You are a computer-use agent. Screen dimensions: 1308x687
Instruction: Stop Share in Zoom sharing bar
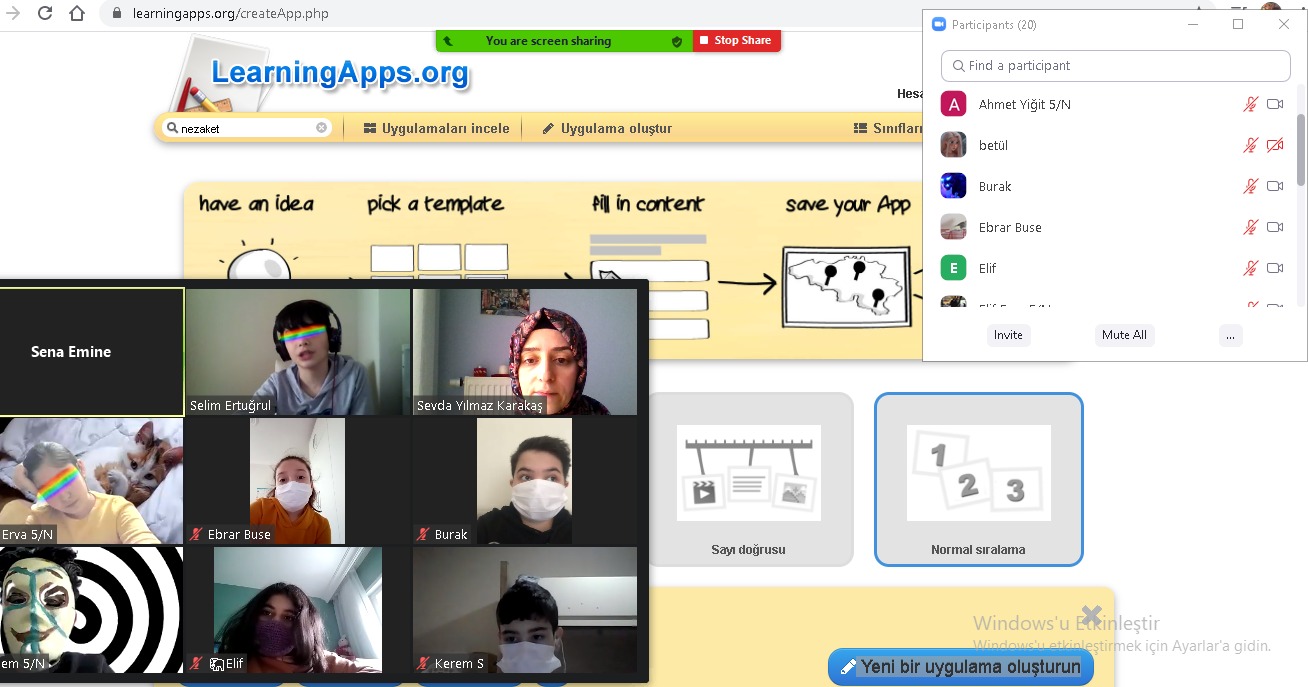(736, 41)
